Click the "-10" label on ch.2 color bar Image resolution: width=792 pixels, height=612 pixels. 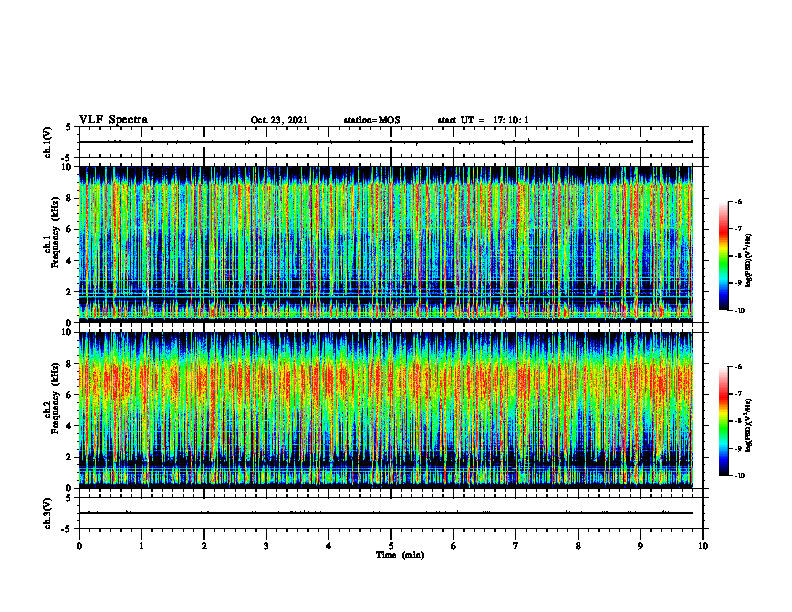739,476
